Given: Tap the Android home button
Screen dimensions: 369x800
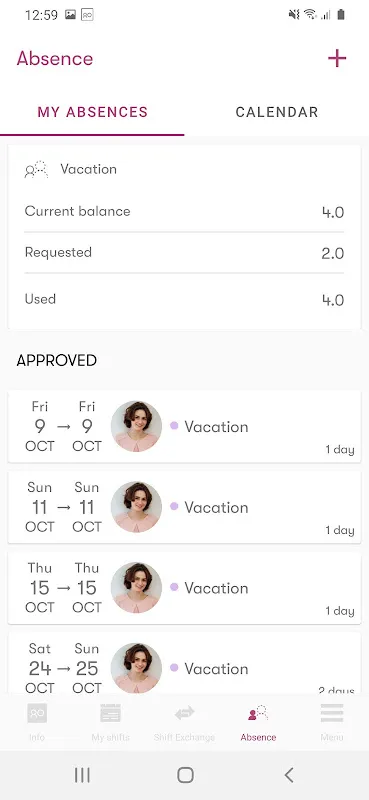Looking at the screenshot, I should [185, 775].
